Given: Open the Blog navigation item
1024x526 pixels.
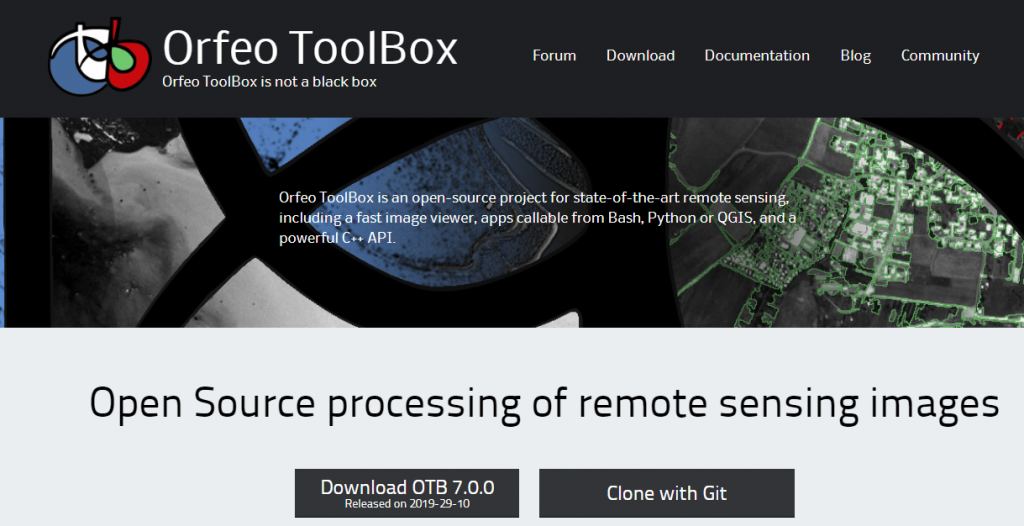Looking at the screenshot, I should point(856,56).
